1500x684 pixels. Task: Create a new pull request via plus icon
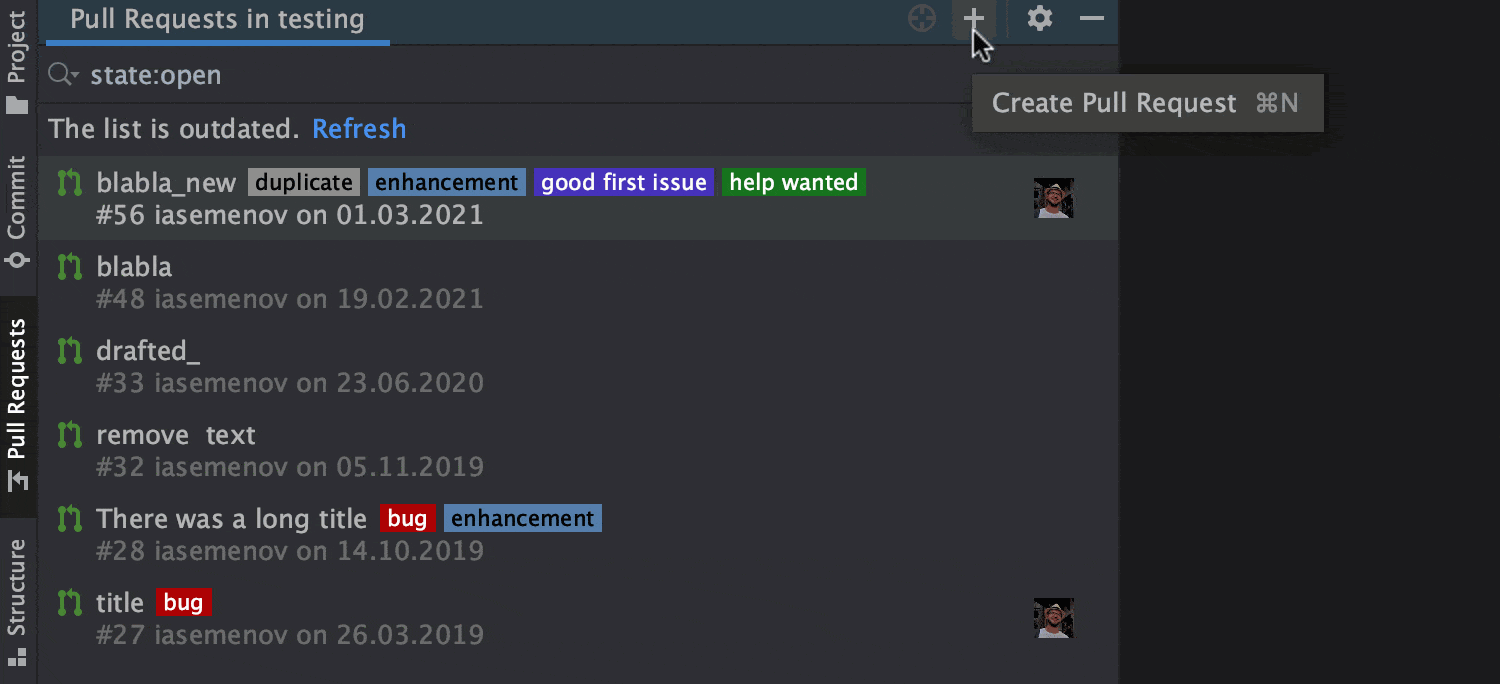coord(974,18)
